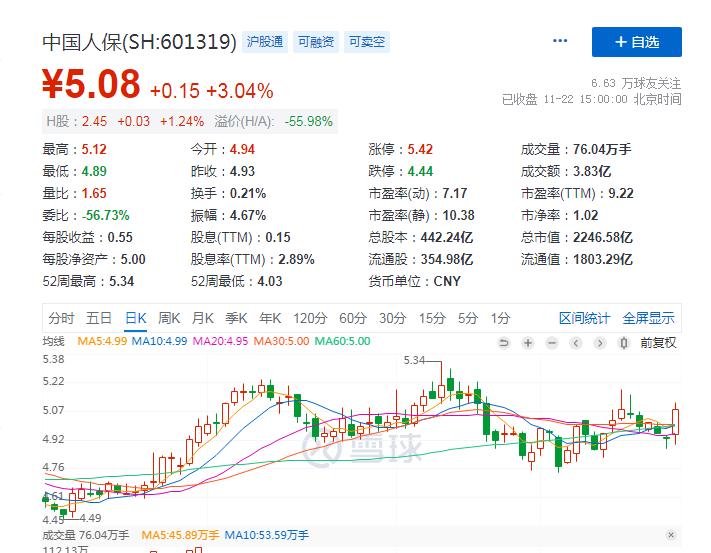Click the 52周最高 value 5.34 in stats

pos(122,281)
